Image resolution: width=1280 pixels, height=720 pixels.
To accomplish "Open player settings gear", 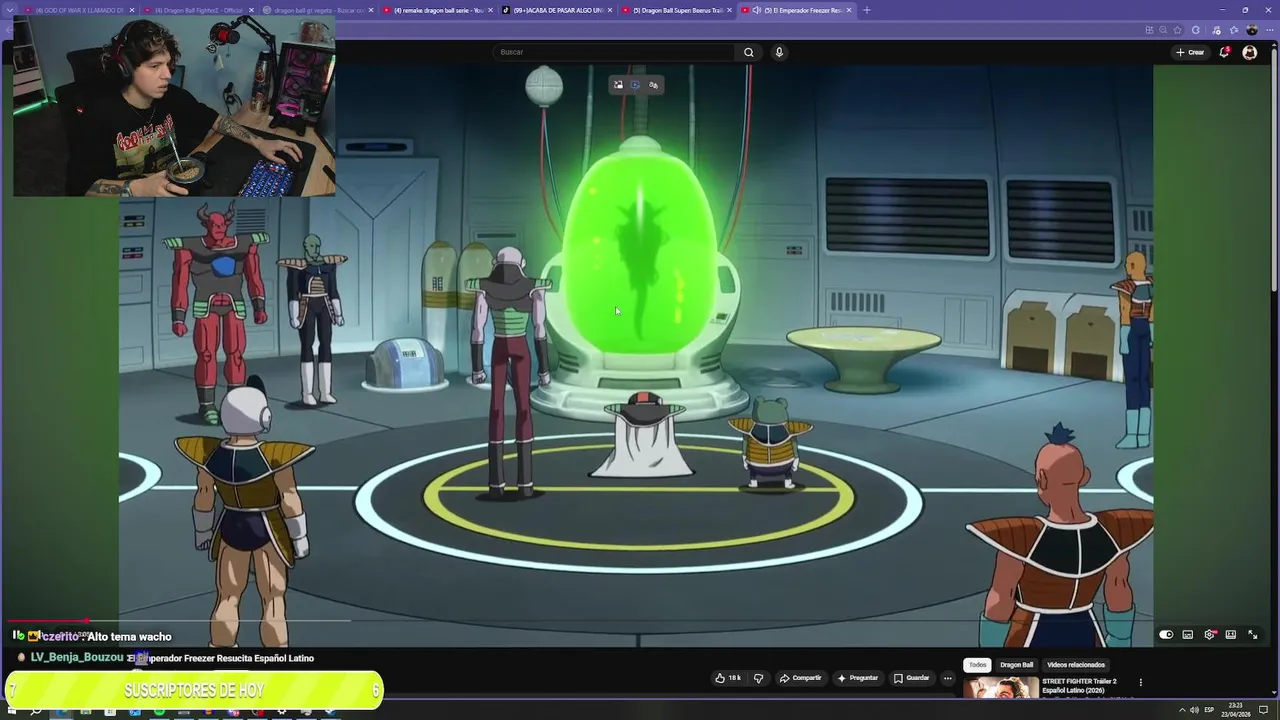I will pos(1209,635).
